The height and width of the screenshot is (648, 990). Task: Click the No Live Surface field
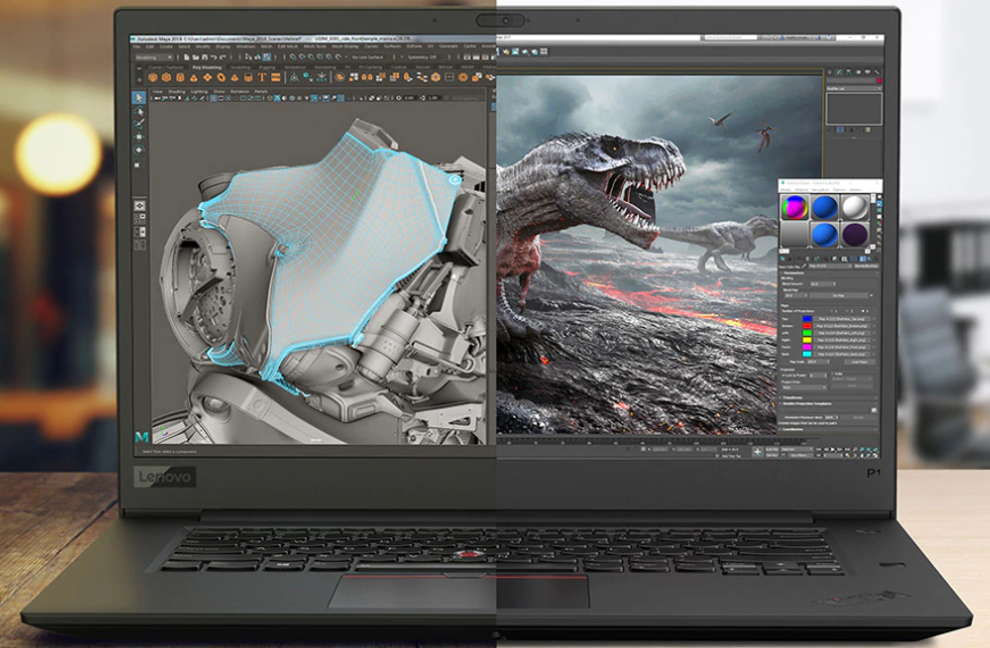coord(367,57)
